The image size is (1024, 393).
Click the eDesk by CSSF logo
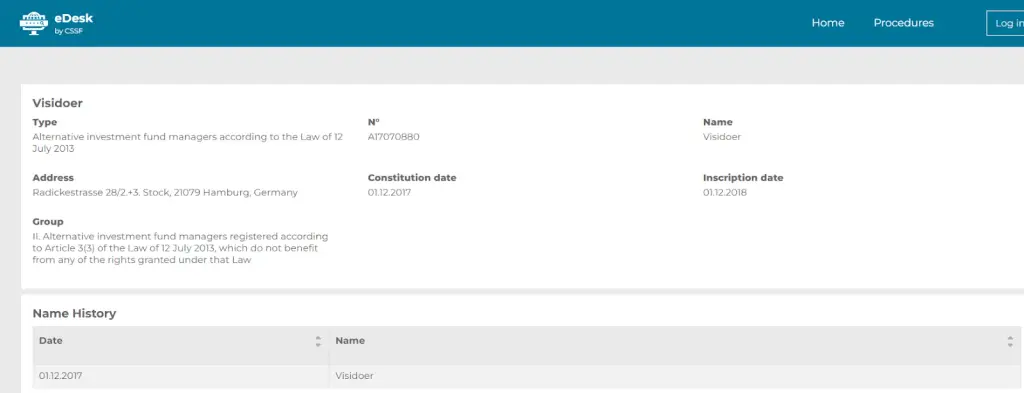56,23
